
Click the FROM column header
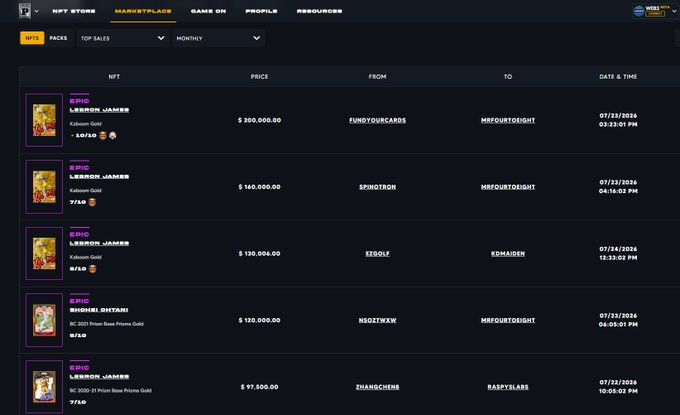[377, 77]
